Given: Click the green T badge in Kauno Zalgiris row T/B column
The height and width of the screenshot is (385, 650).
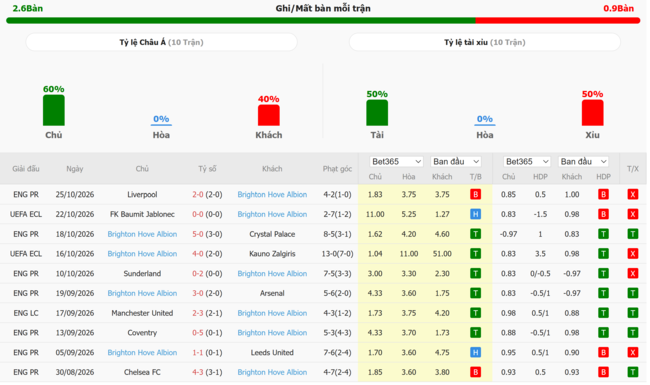Looking at the screenshot, I should coord(475,254).
